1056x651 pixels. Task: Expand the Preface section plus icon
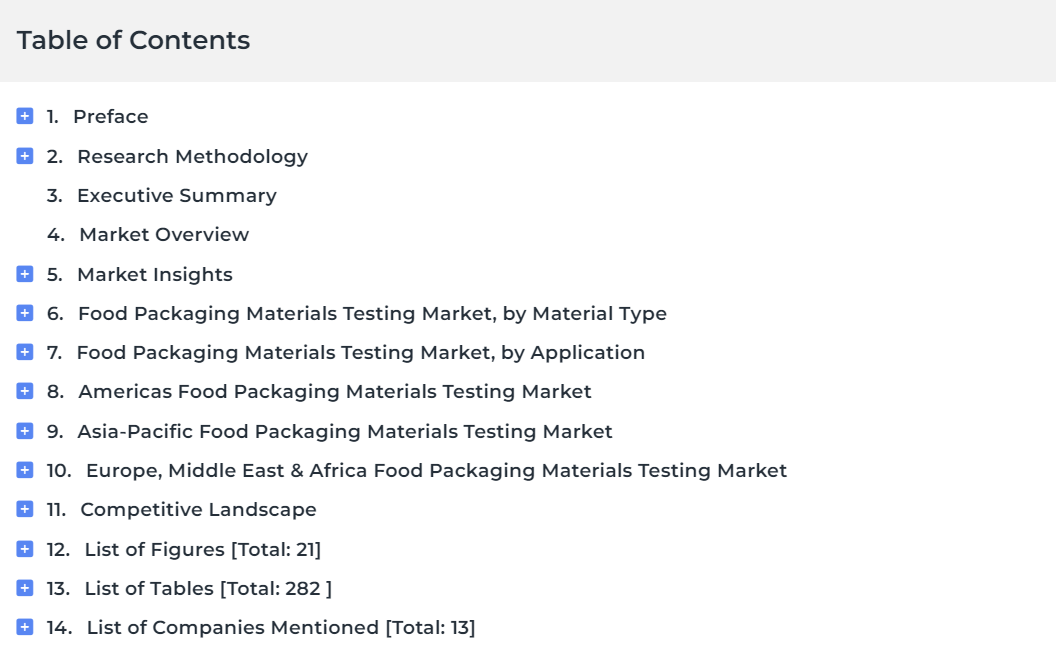click(25, 116)
